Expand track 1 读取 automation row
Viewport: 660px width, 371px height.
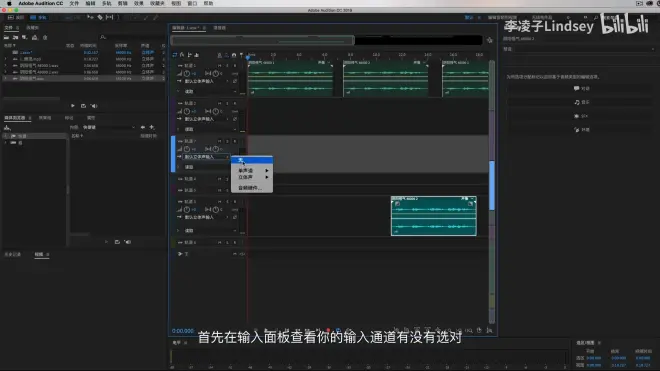coord(178,91)
